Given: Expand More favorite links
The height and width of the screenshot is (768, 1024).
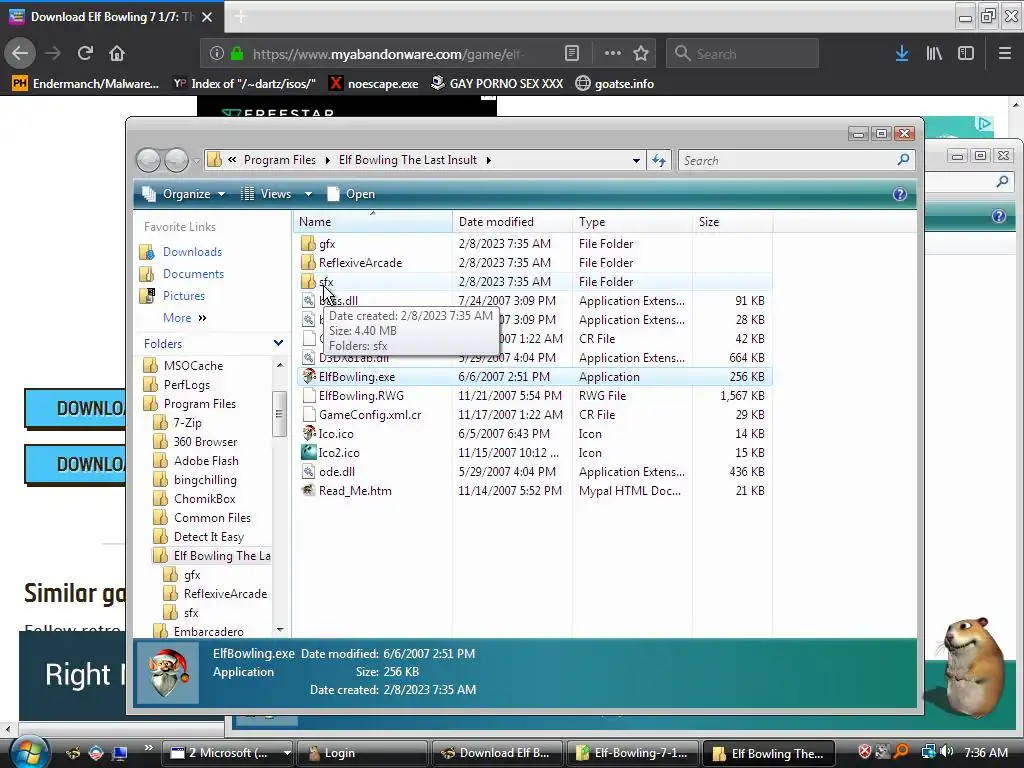Looking at the screenshot, I should tap(184, 318).
